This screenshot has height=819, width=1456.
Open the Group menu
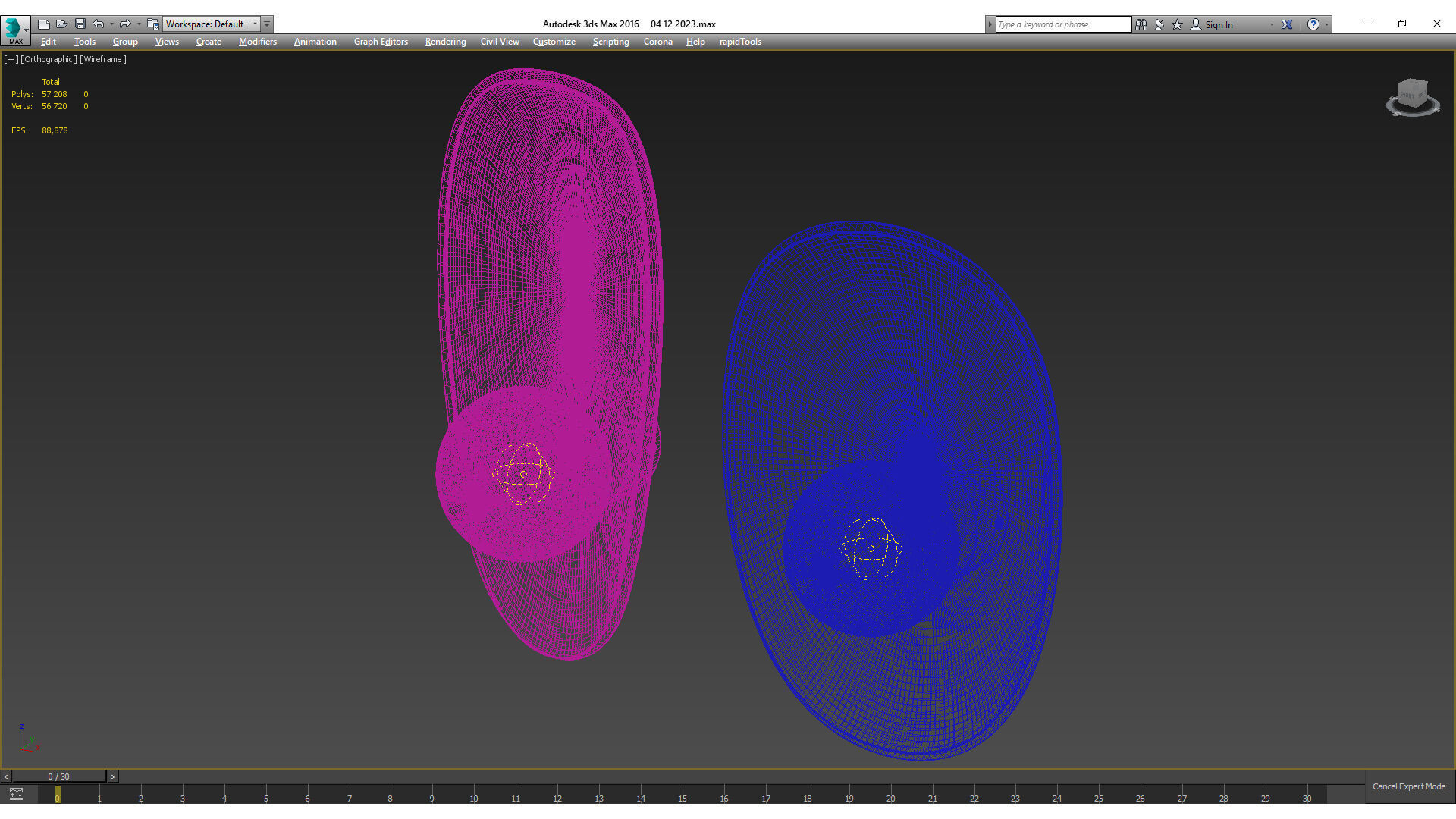(x=125, y=42)
